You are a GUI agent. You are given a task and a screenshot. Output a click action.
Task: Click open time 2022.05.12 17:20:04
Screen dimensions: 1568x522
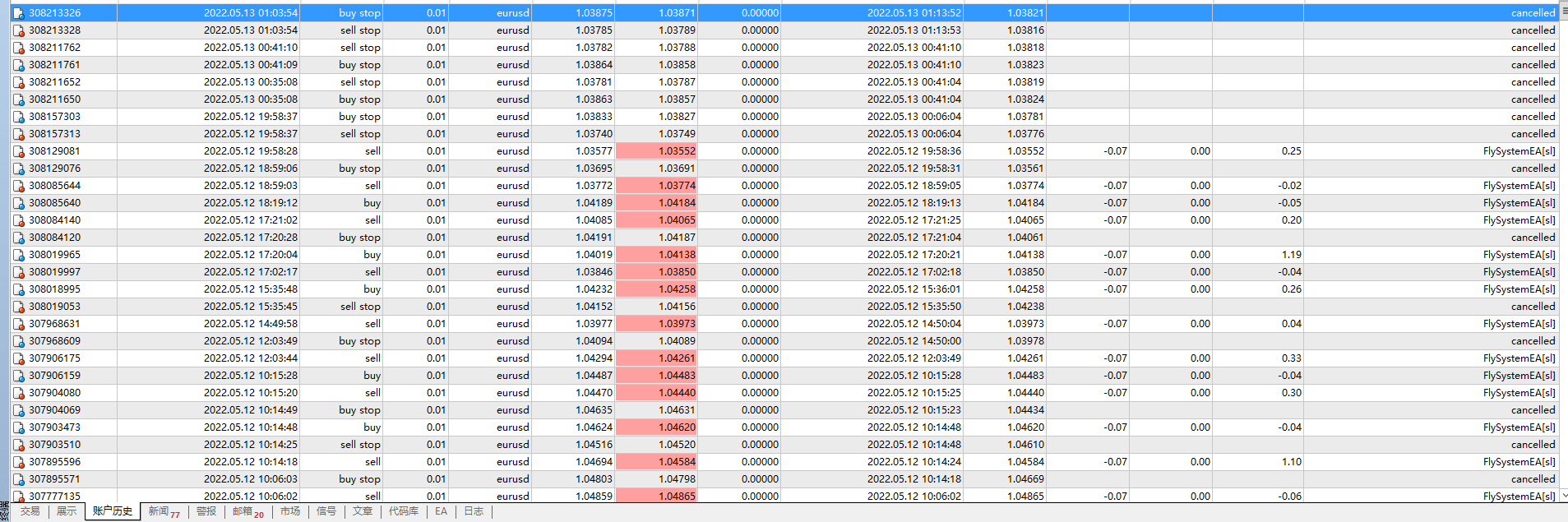[x=251, y=255]
